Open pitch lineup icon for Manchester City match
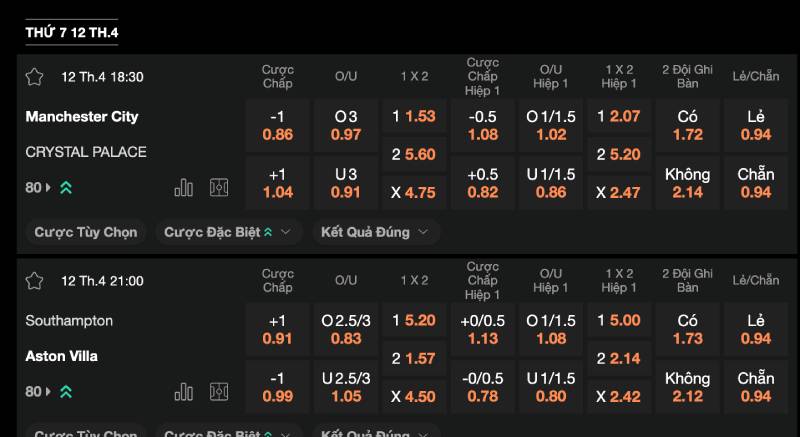800x437 pixels. point(219,187)
